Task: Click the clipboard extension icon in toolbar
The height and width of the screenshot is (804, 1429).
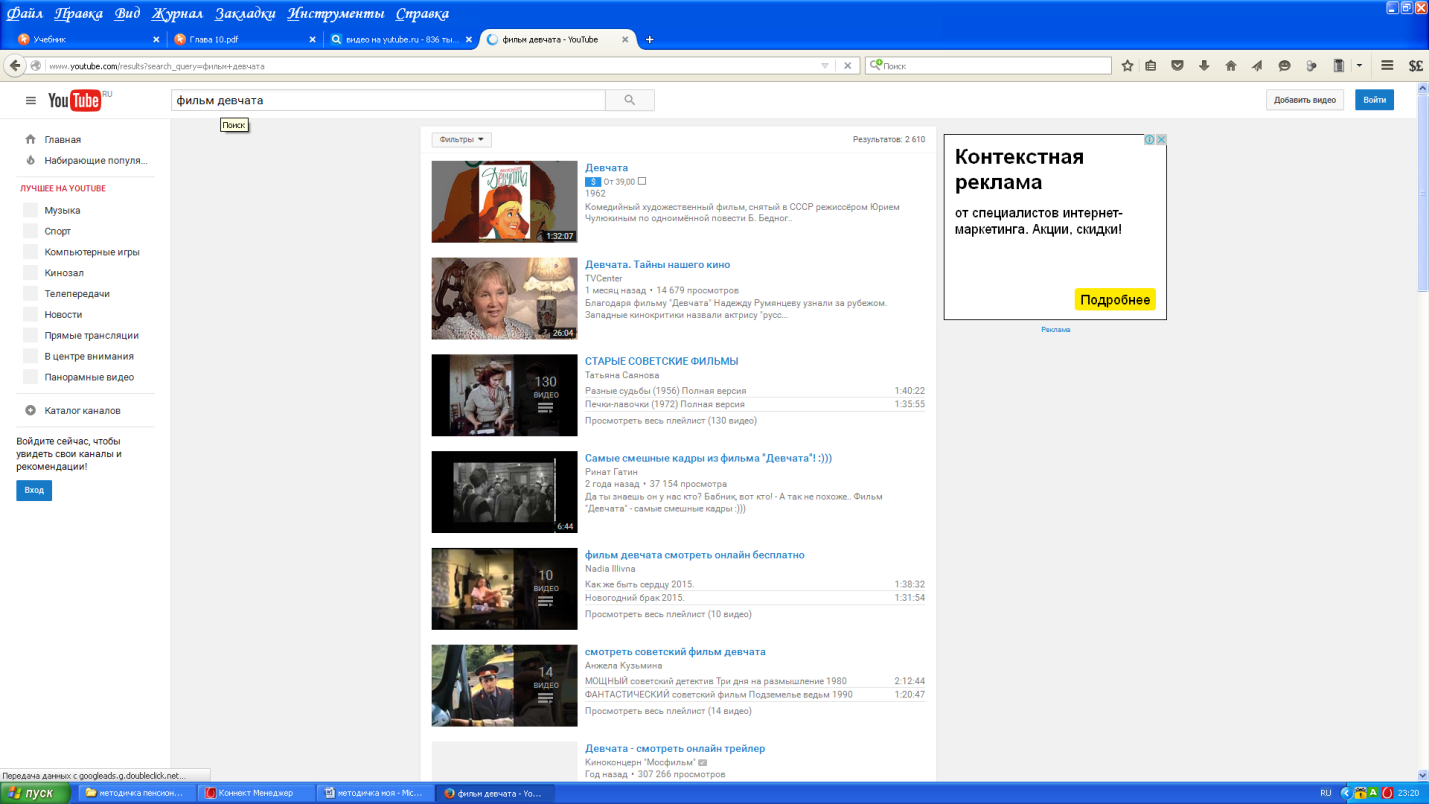Action: (x=1338, y=66)
